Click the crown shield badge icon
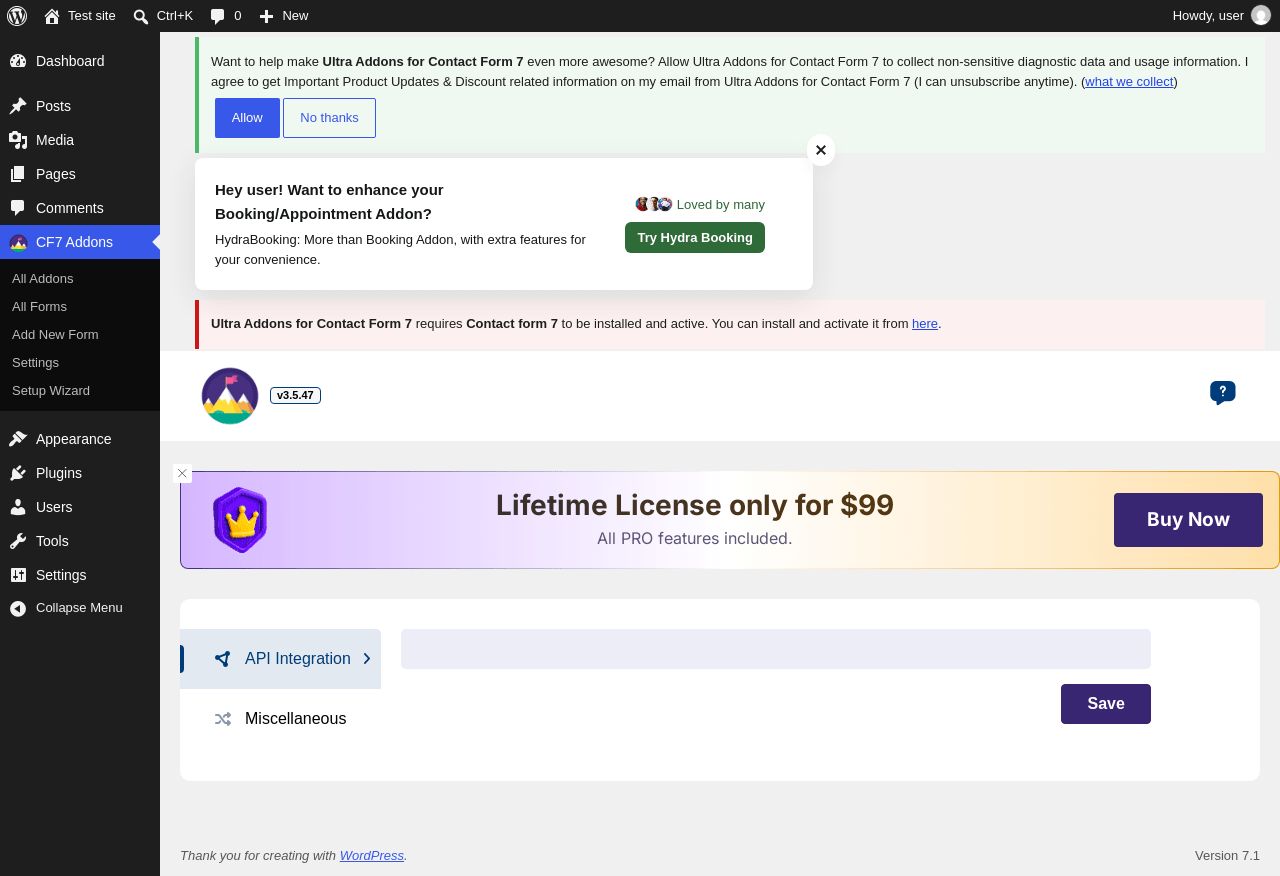 (x=240, y=520)
